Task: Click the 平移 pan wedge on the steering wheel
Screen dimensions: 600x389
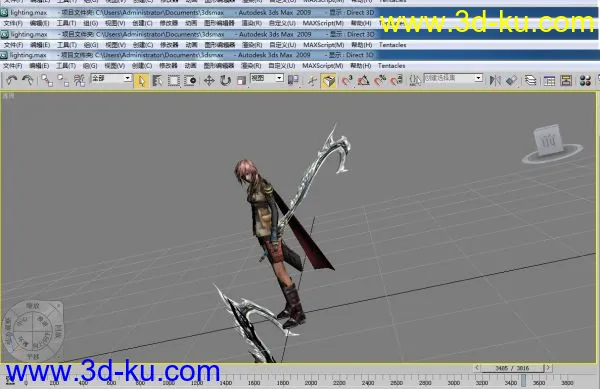Action: tap(33, 356)
